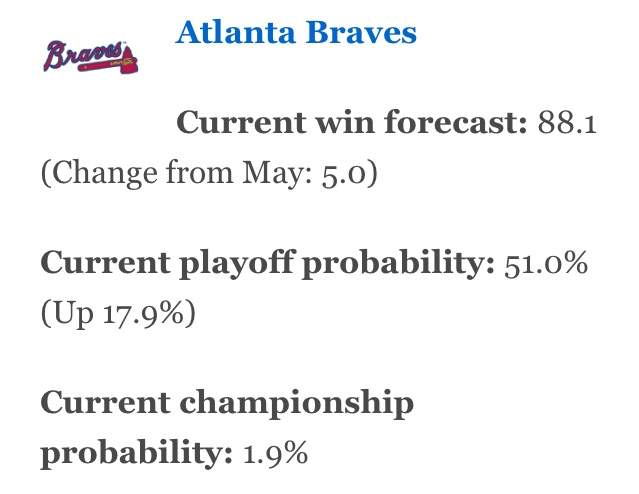Click the 5.0 change value
The height and width of the screenshot is (494, 639).
coord(344,174)
